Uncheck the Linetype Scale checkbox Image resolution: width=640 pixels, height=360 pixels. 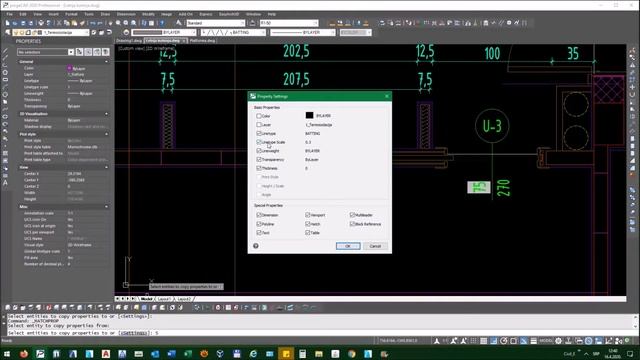click(259, 142)
